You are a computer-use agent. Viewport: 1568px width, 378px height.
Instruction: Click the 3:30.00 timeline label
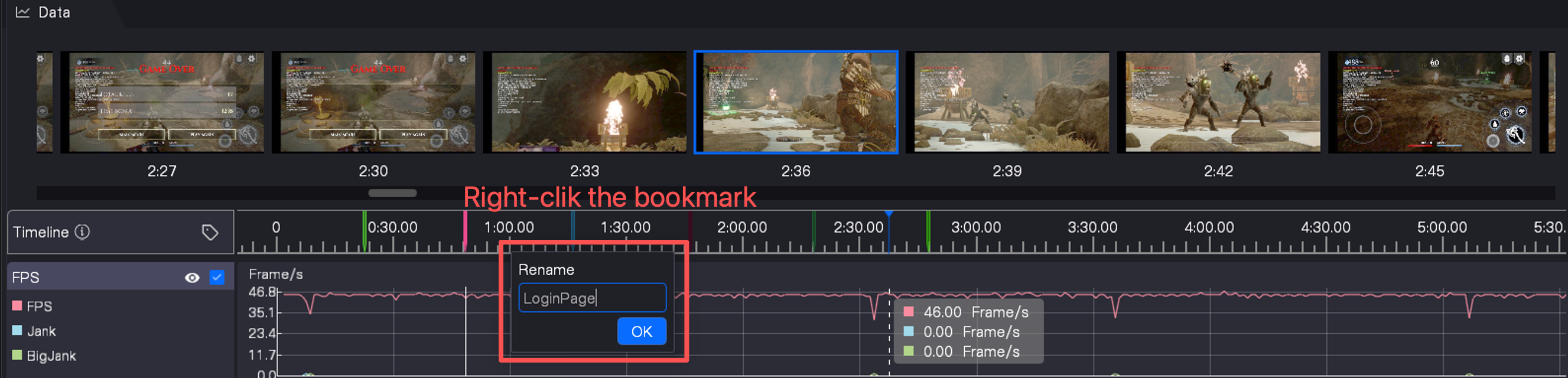click(x=1092, y=227)
